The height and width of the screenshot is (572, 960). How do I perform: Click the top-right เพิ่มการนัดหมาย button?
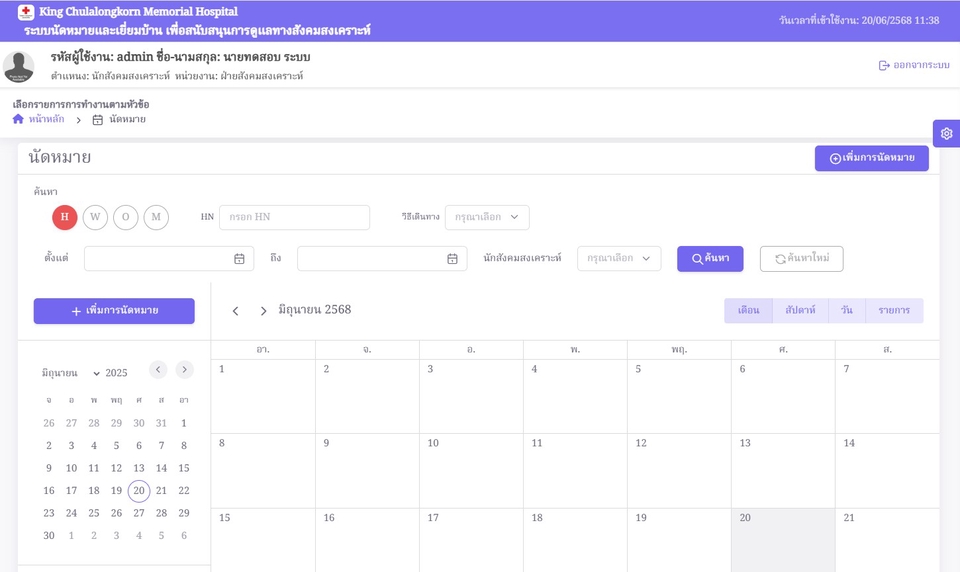(872, 158)
